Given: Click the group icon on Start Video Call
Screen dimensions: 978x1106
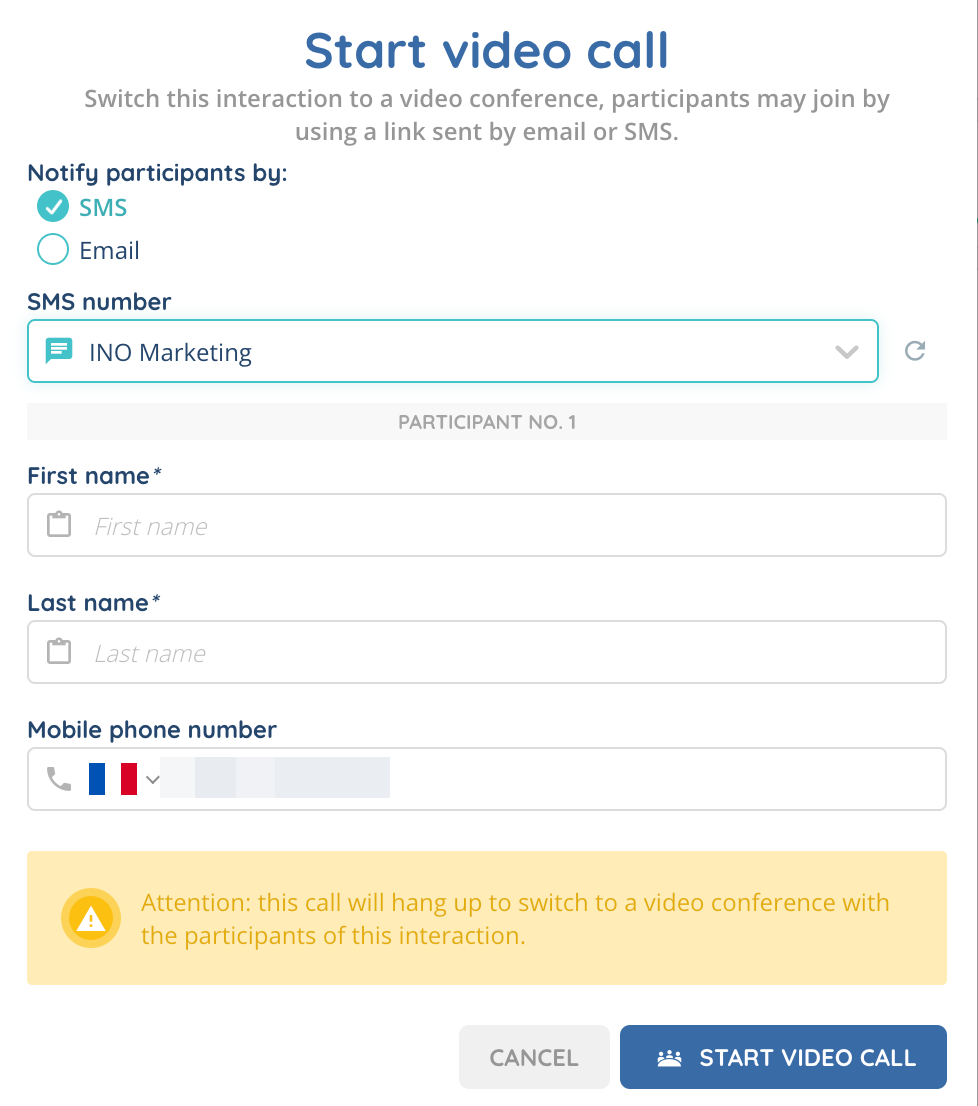Looking at the screenshot, I should tap(669, 1058).
